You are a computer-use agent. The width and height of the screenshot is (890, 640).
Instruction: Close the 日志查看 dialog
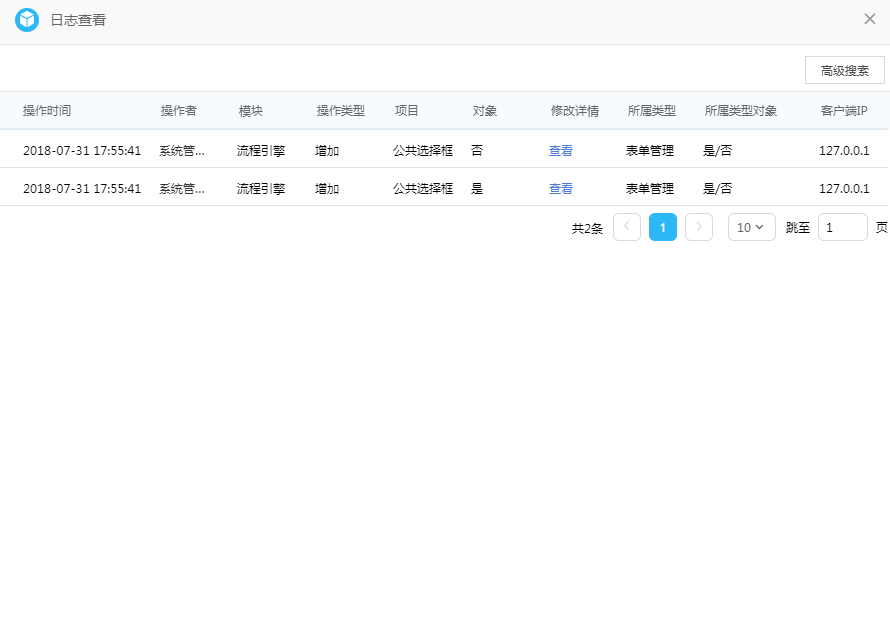(x=869, y=19)
